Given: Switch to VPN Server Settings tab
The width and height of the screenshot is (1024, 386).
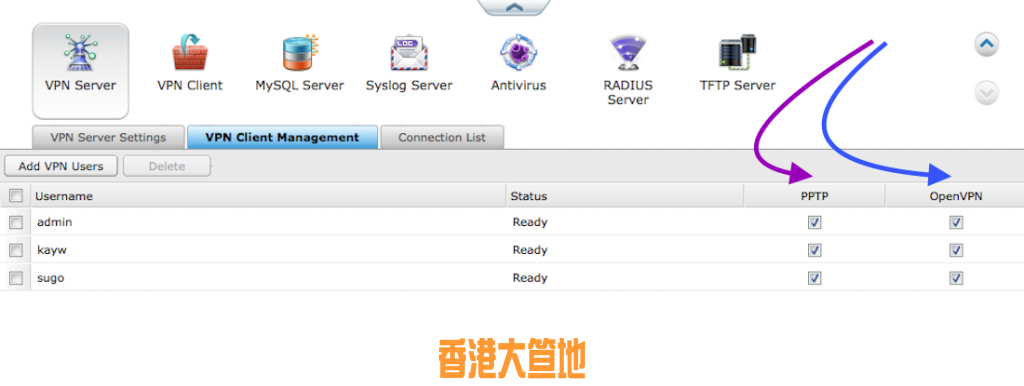Looking at the screenshot, I should 108,138.
